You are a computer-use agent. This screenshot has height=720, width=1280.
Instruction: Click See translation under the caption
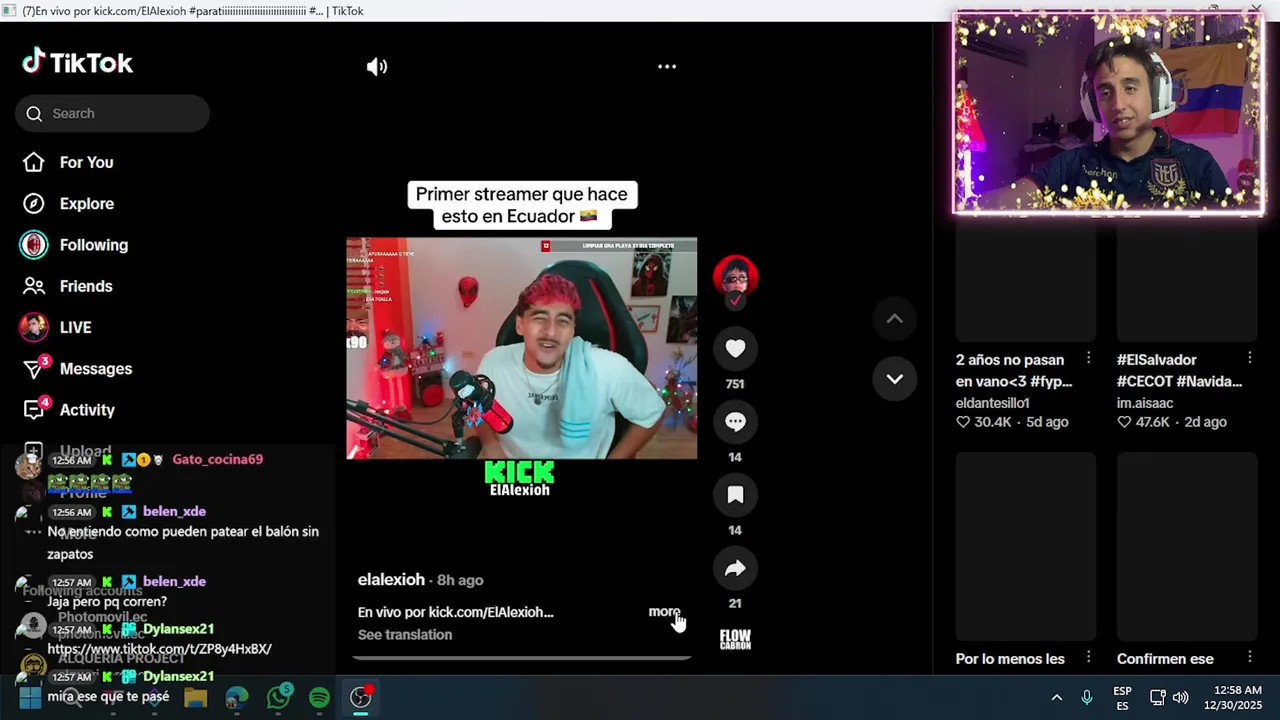click(x=405, y=635)
